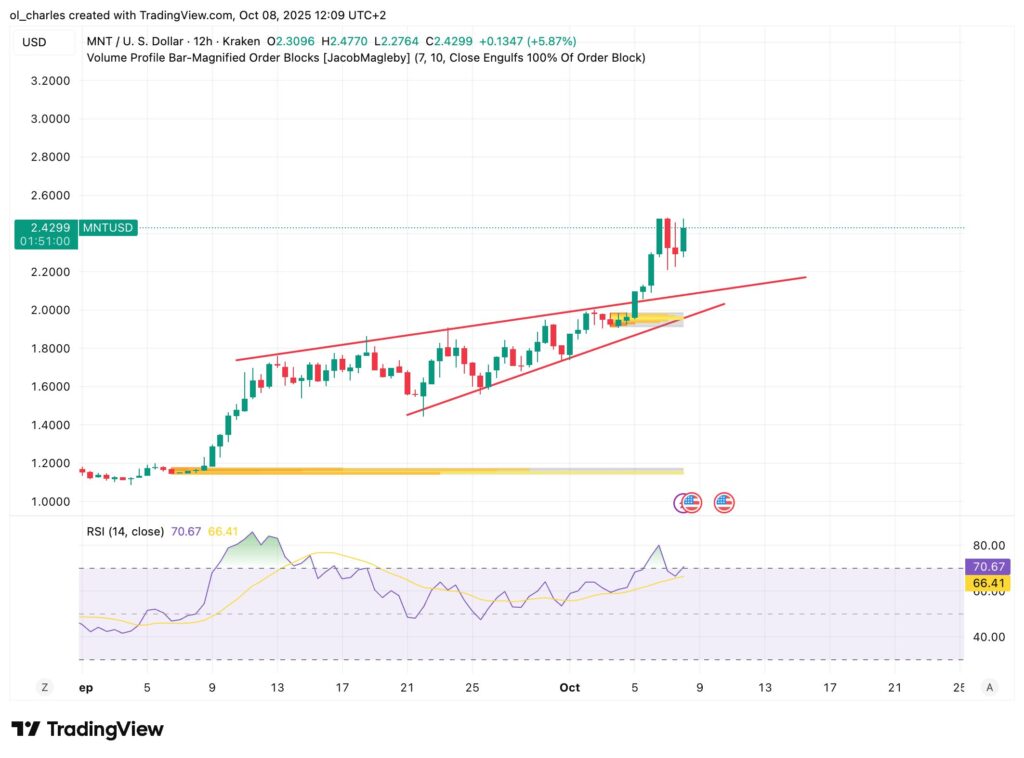Click the left US flag economic event icon
Image resolution: width=1024 pixels, height=758 pixels.
click(690, 502)
